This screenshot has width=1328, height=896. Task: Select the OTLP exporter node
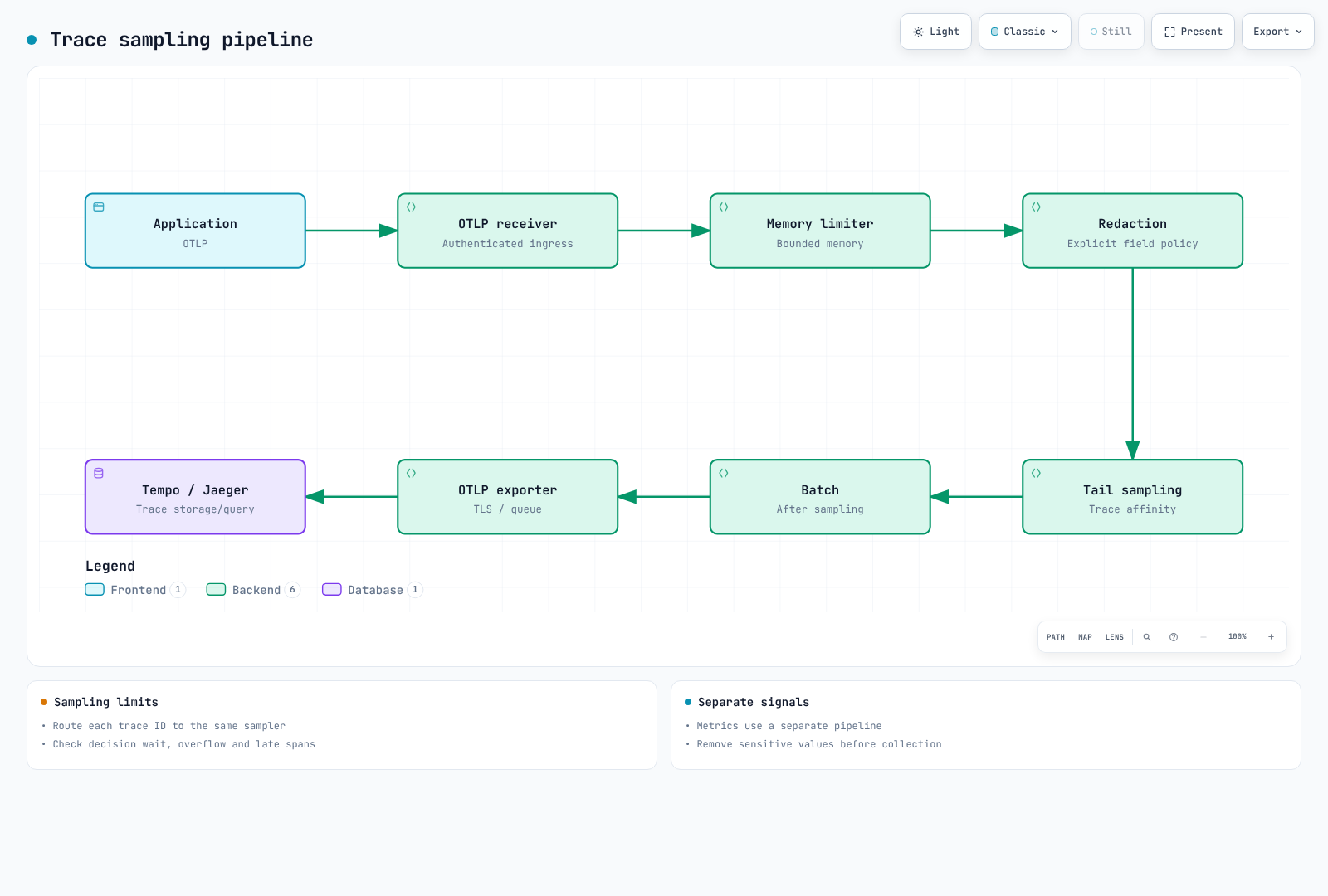508,497
